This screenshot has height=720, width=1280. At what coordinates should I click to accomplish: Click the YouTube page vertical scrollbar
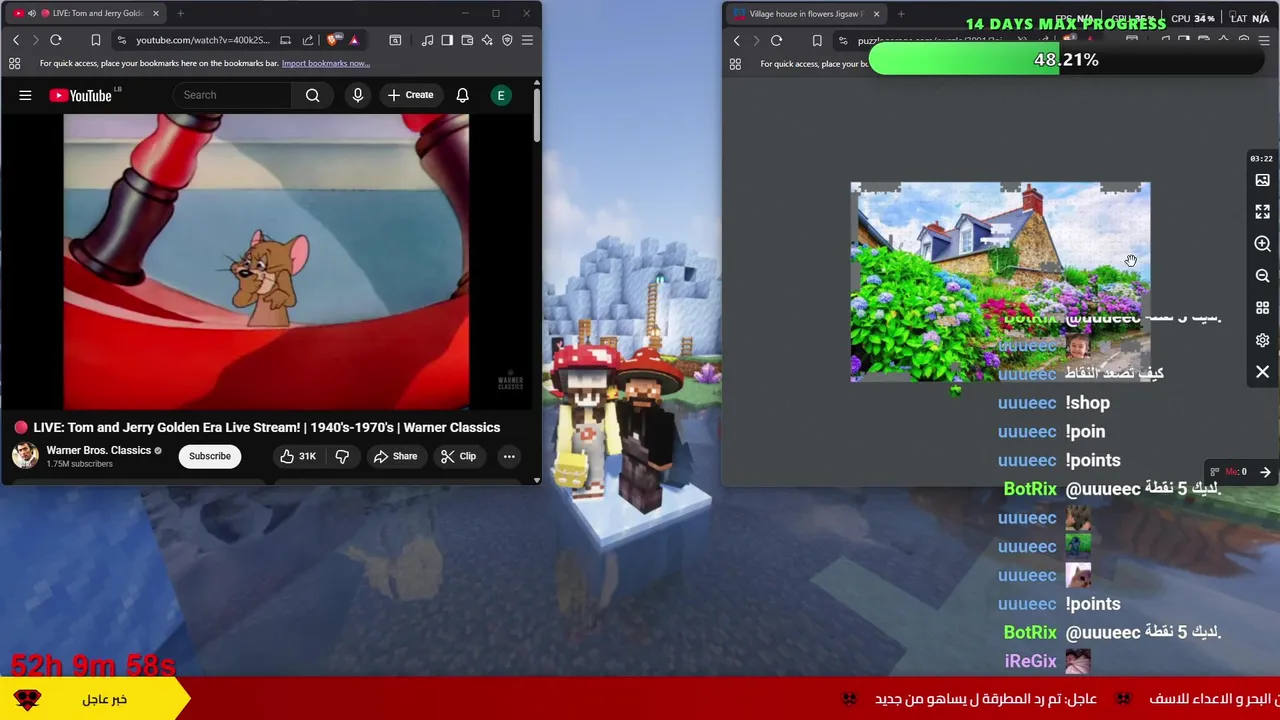point(536,115)
